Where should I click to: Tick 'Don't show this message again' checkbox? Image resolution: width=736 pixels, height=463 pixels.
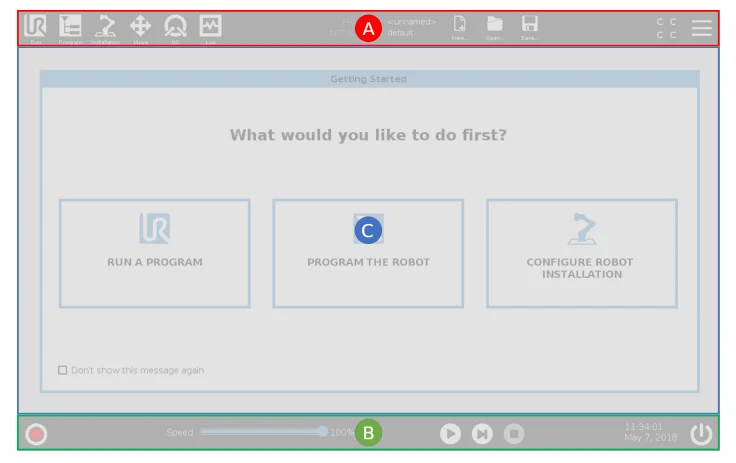(x=63, y=370)
